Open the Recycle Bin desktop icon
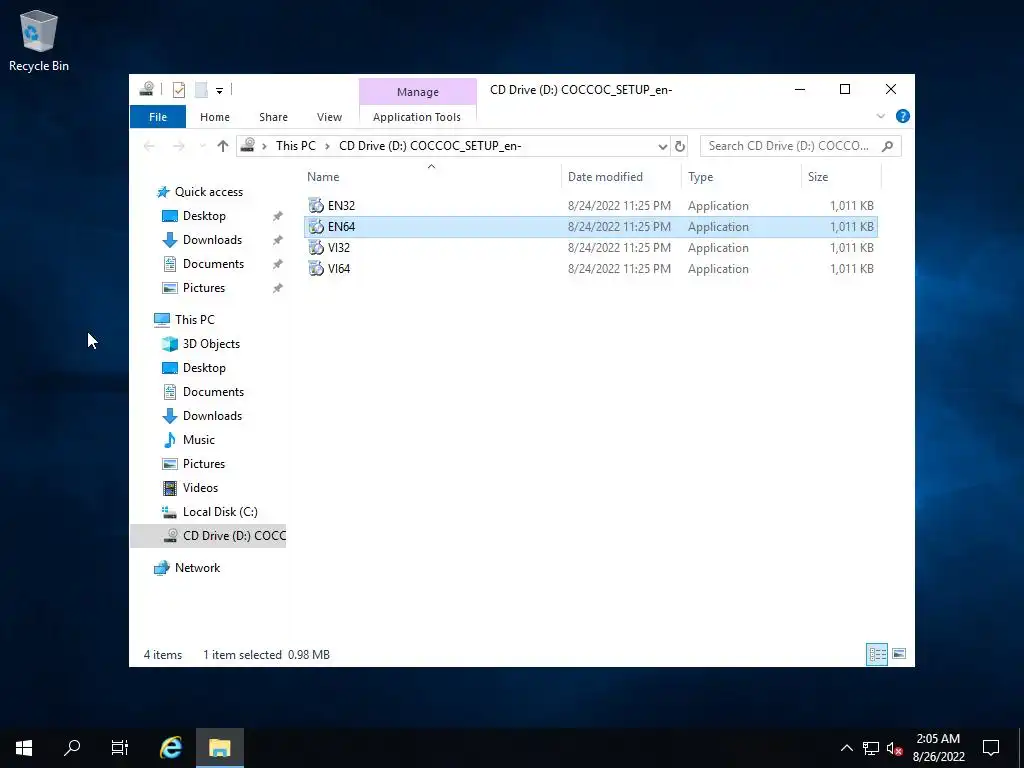This screenshot has height=768, width=1024. coord(39,40)
